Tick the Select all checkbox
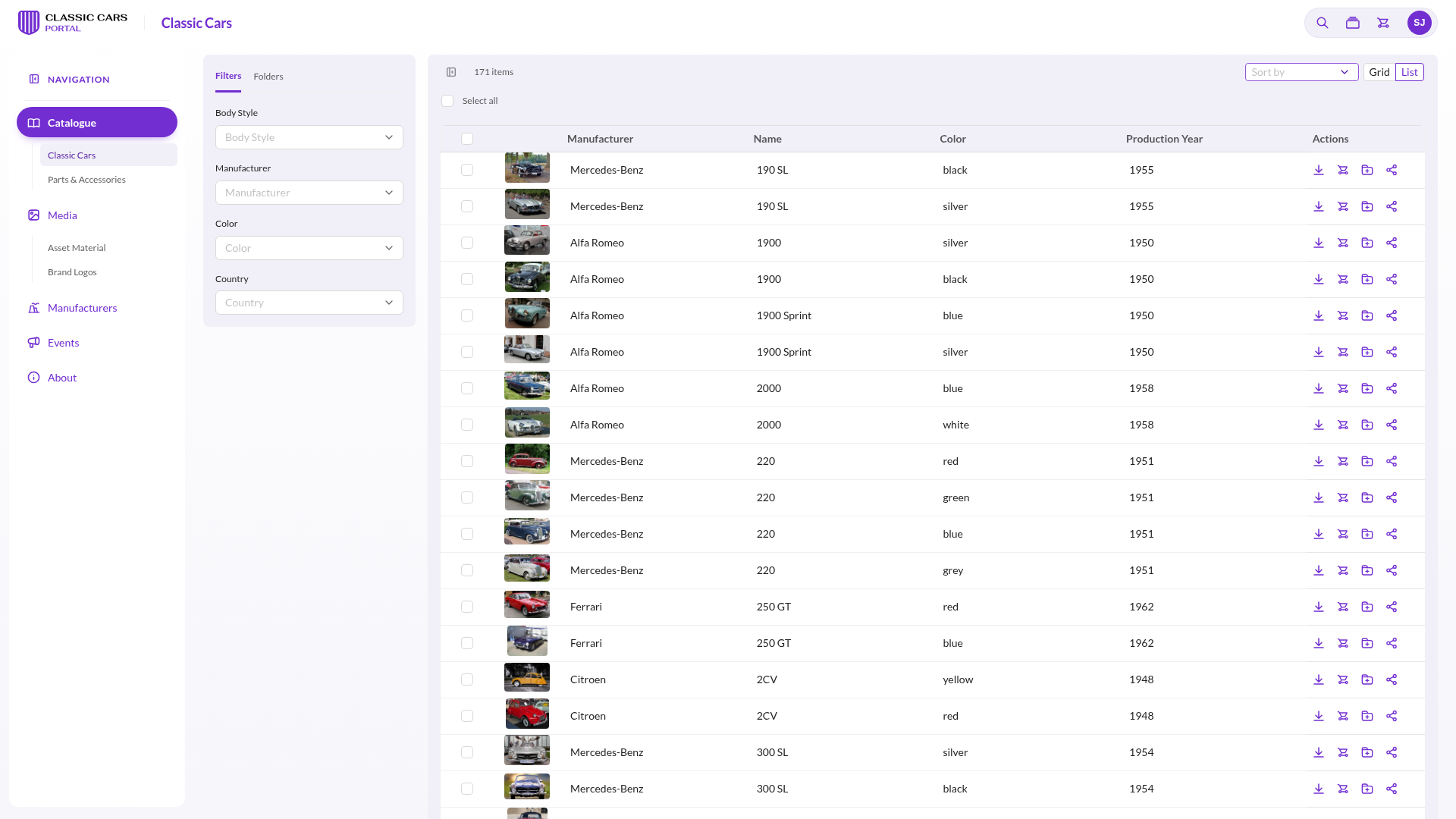 click(447, 101)
